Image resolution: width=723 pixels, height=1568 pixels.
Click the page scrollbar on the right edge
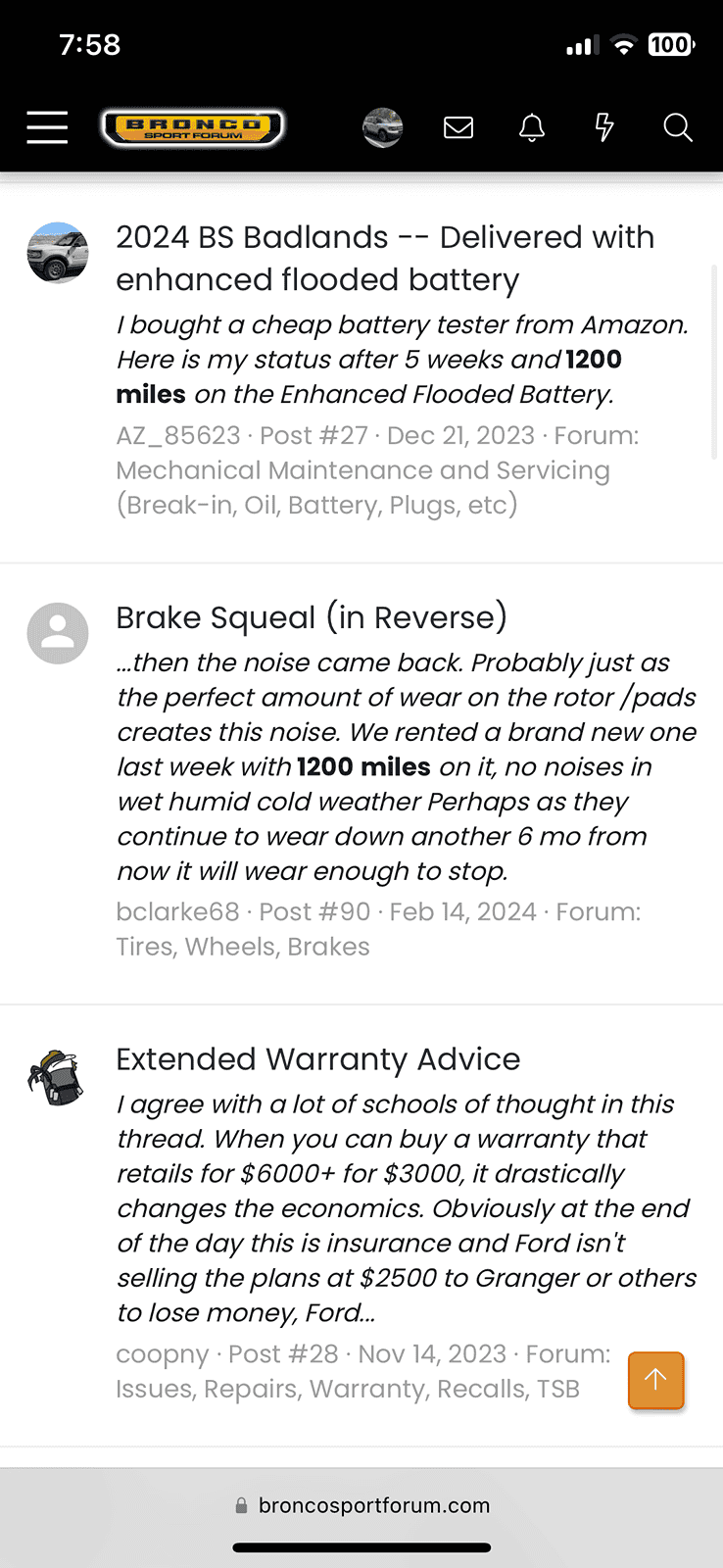click(x=713, y=363)
